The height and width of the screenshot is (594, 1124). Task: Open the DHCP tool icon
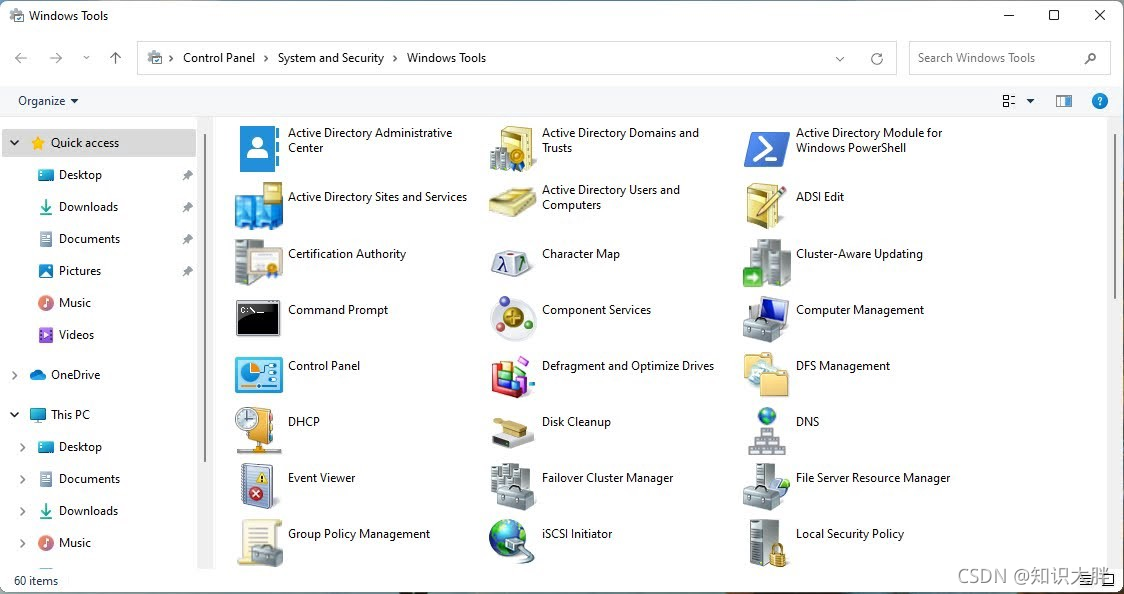point(258,430)
